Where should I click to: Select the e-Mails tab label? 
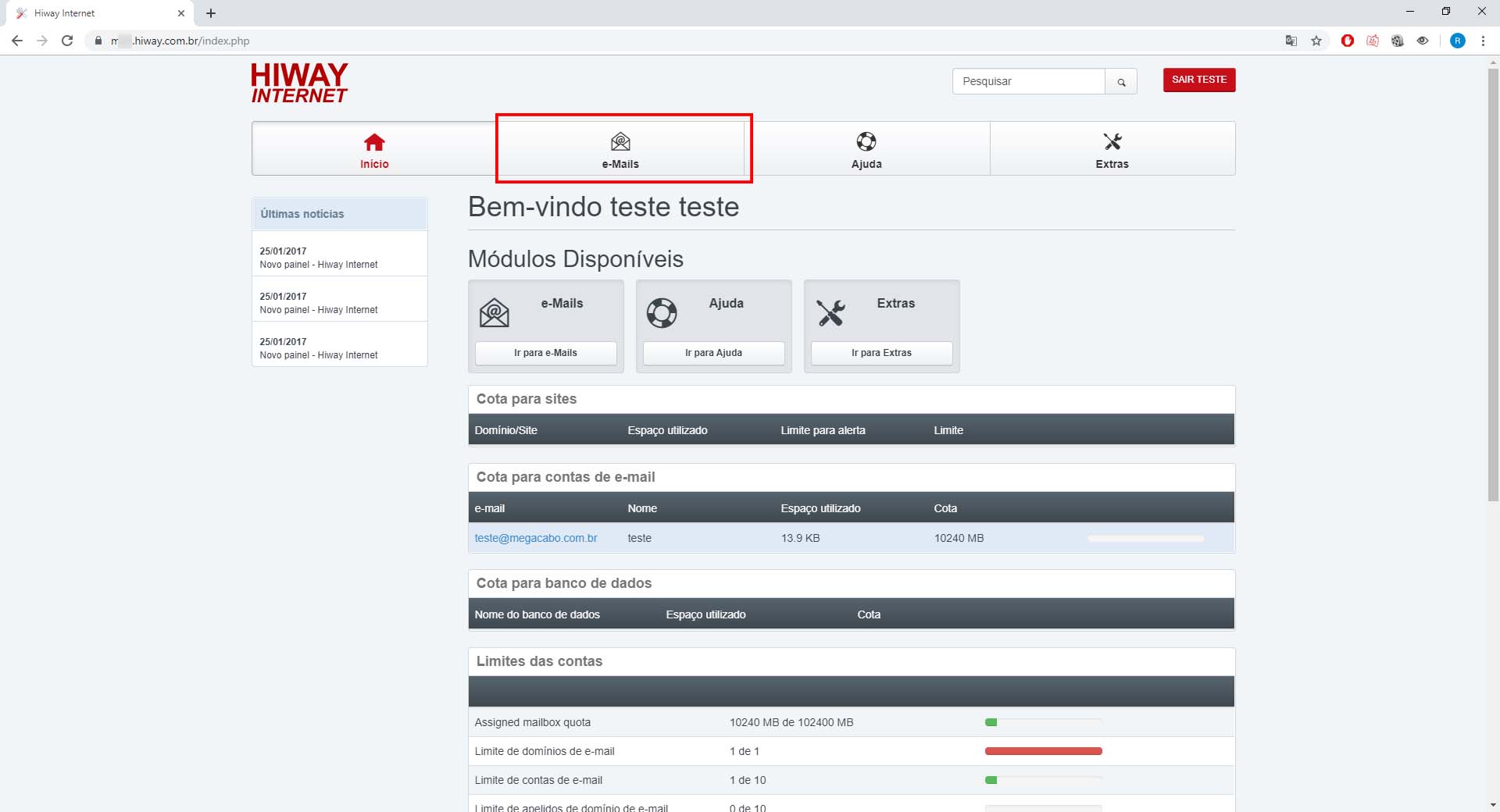point(620,164)
